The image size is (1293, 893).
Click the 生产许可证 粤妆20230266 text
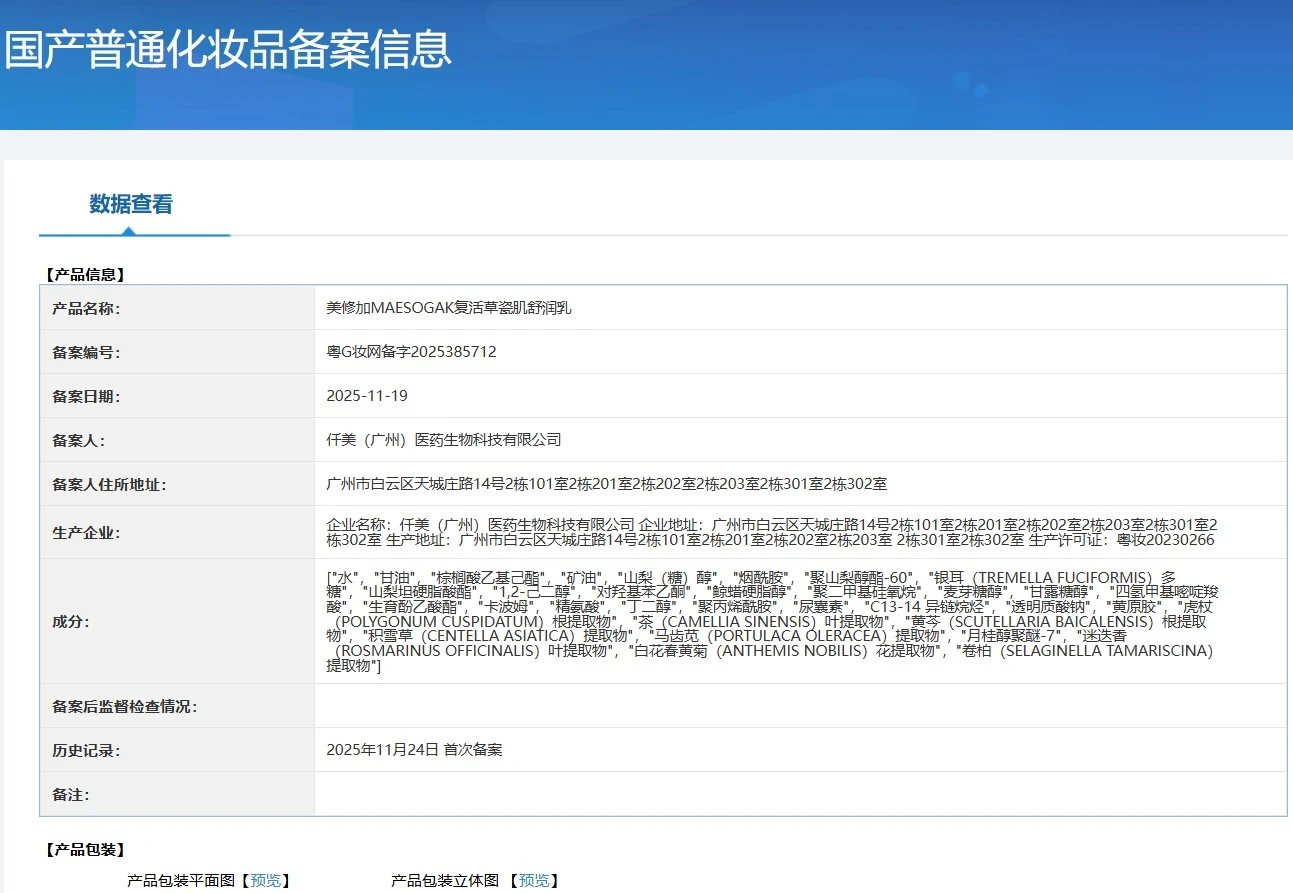1122,541
